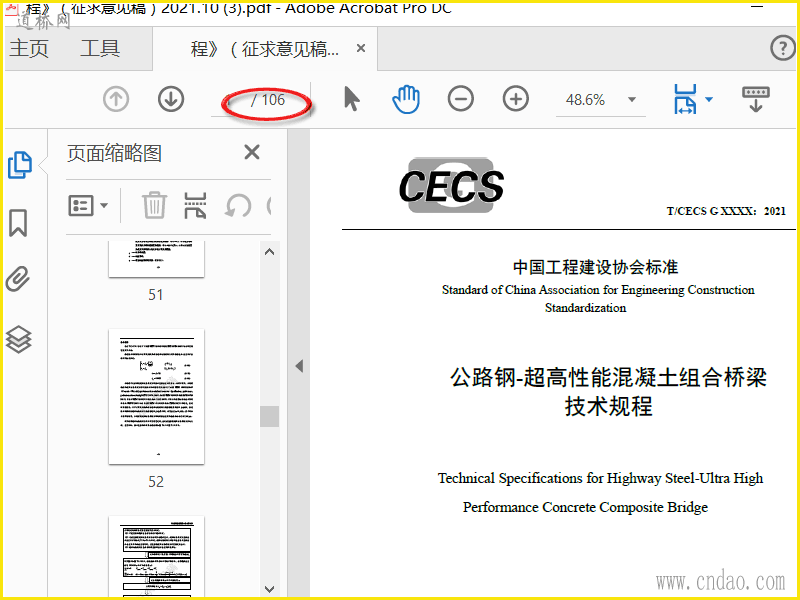The height and width of the screenshot is (600, 800).
Task: Open the page thumbnails sidebar icon
Action: (x=20, y=165)
